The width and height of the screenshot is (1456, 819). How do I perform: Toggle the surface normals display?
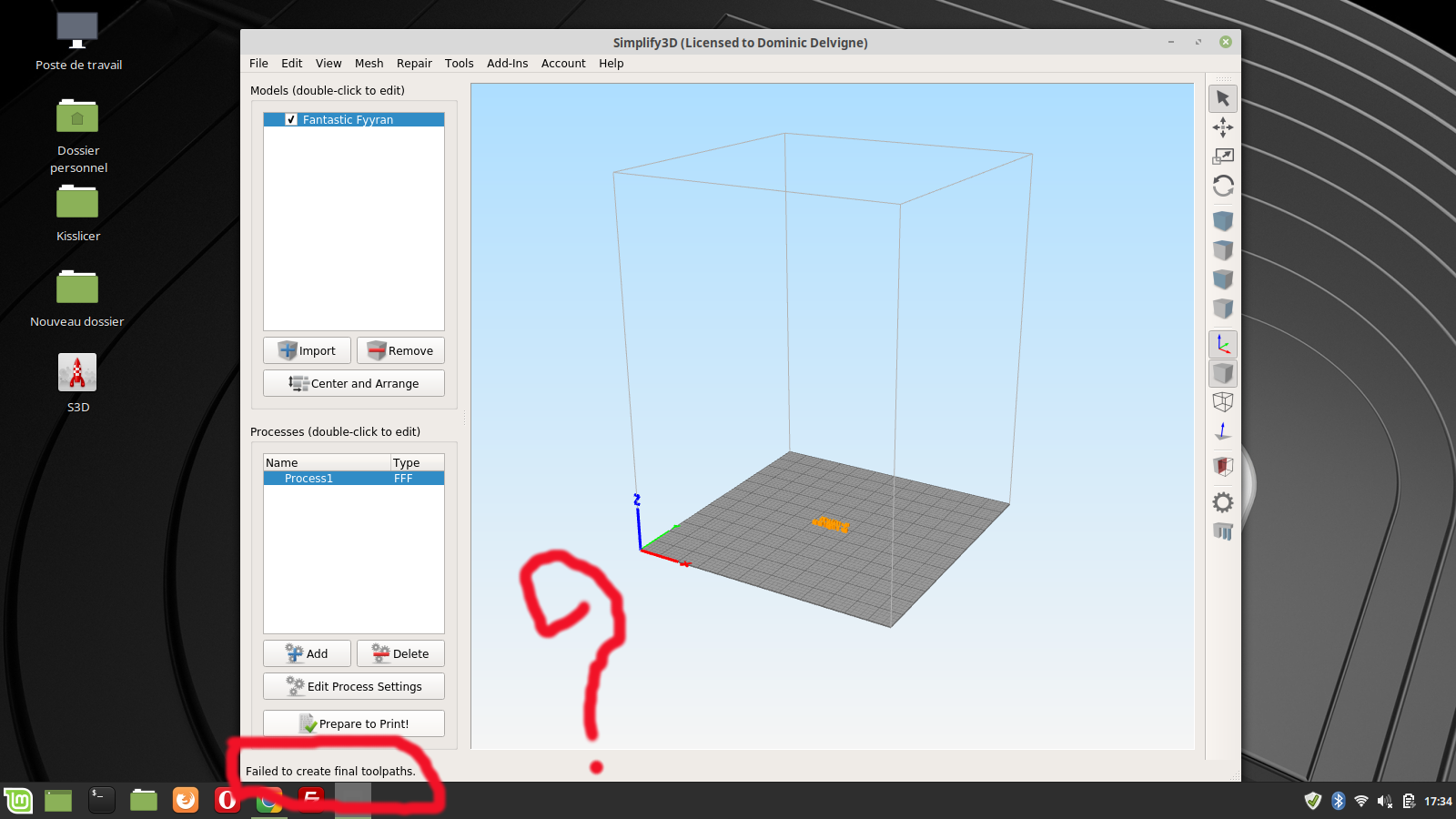coord(1223,430)
